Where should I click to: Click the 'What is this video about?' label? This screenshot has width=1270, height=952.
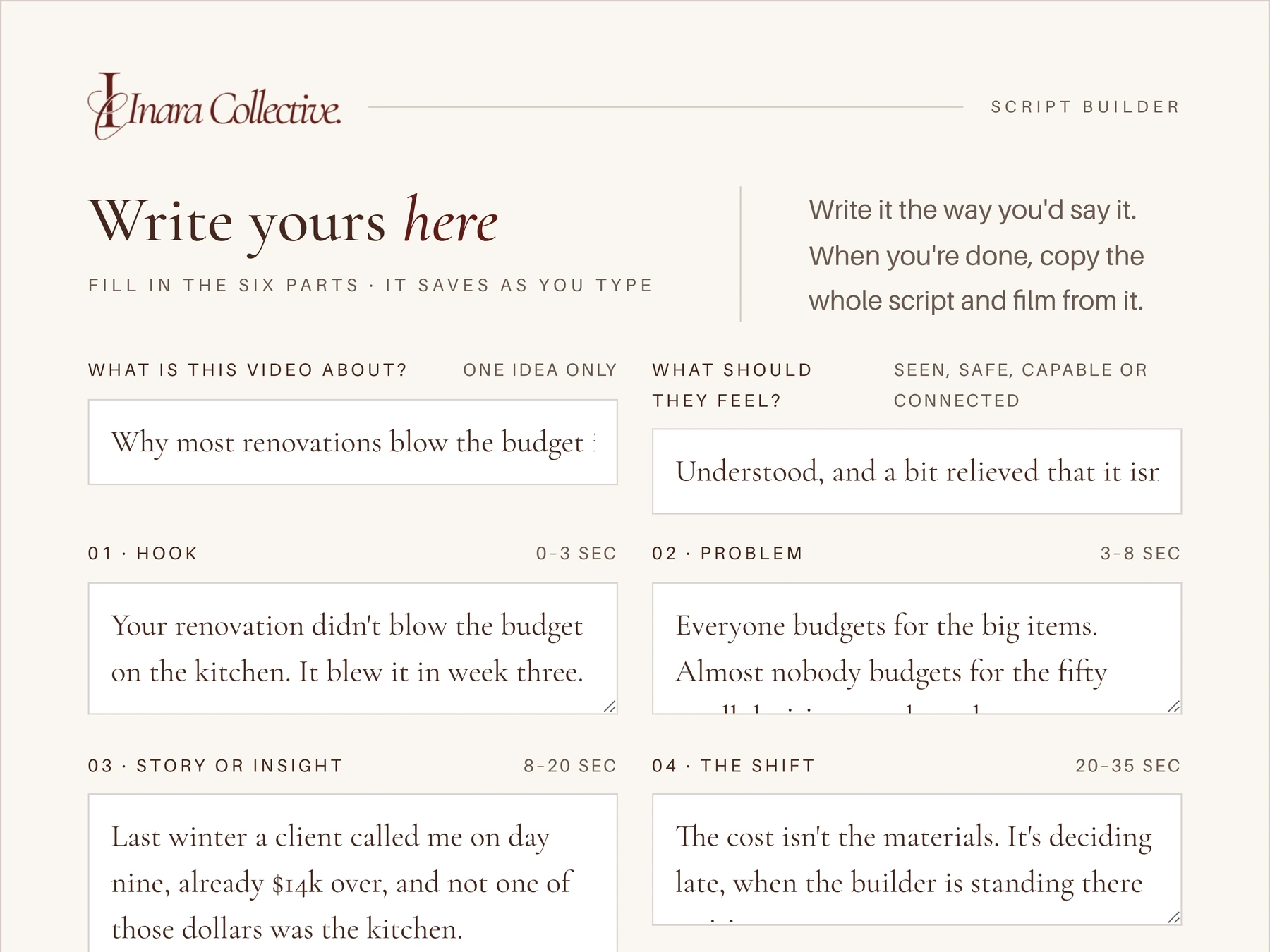click(x=248, y=370)
